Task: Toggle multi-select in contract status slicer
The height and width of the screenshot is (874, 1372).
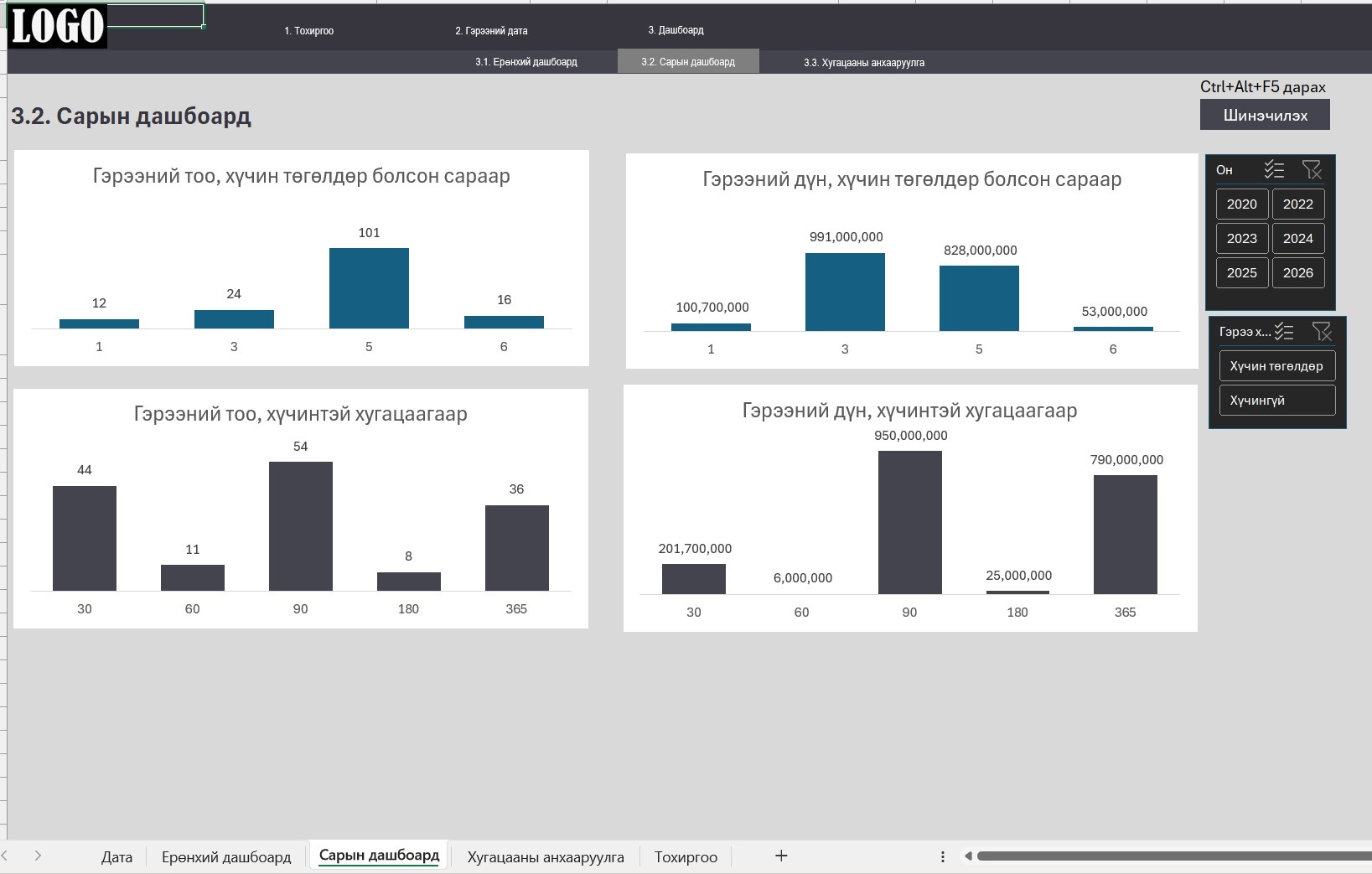Action: [x=1284, y=332]
